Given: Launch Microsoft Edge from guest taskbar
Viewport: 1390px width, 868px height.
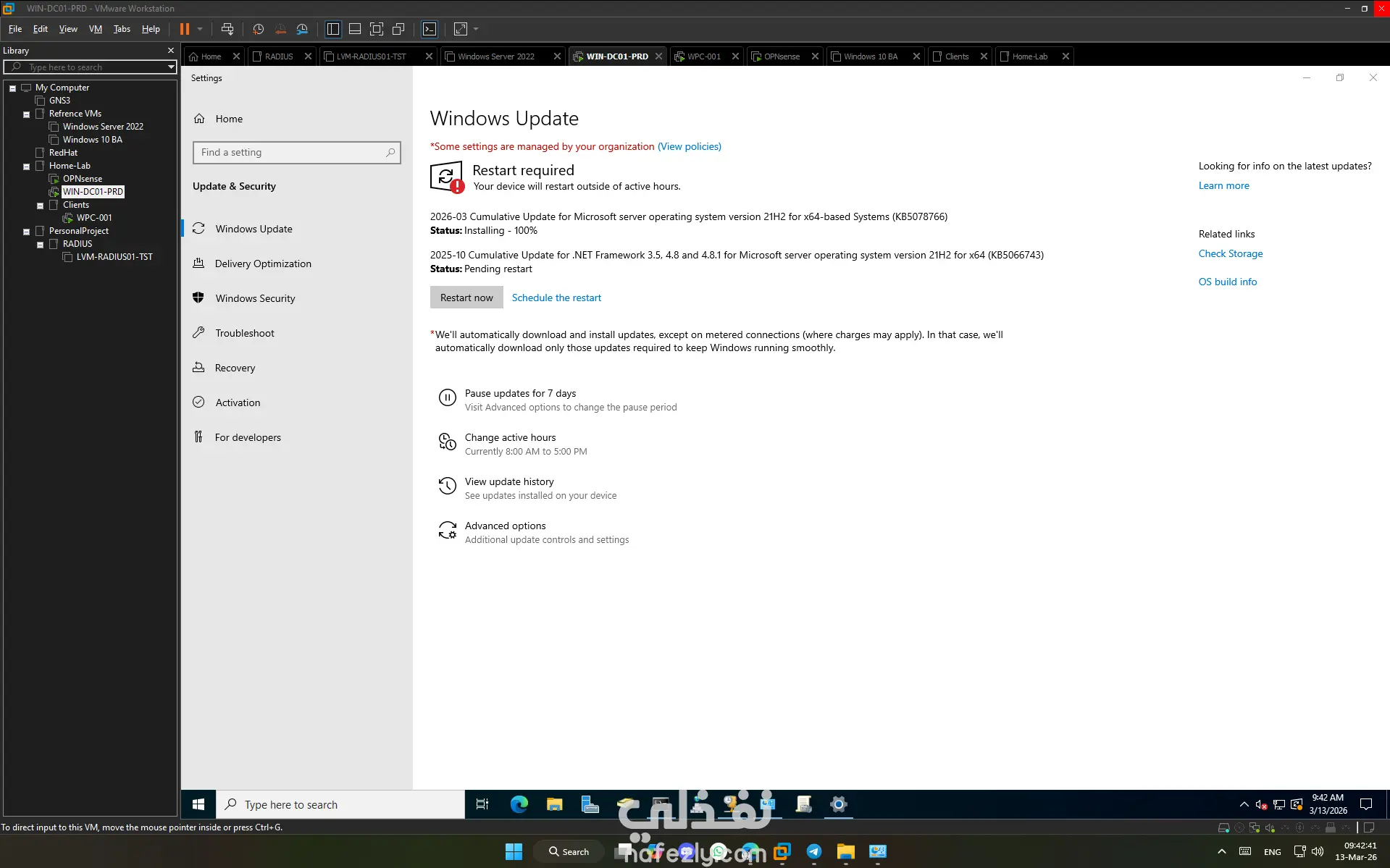Looking at the screenshot, I should point(519,804).
